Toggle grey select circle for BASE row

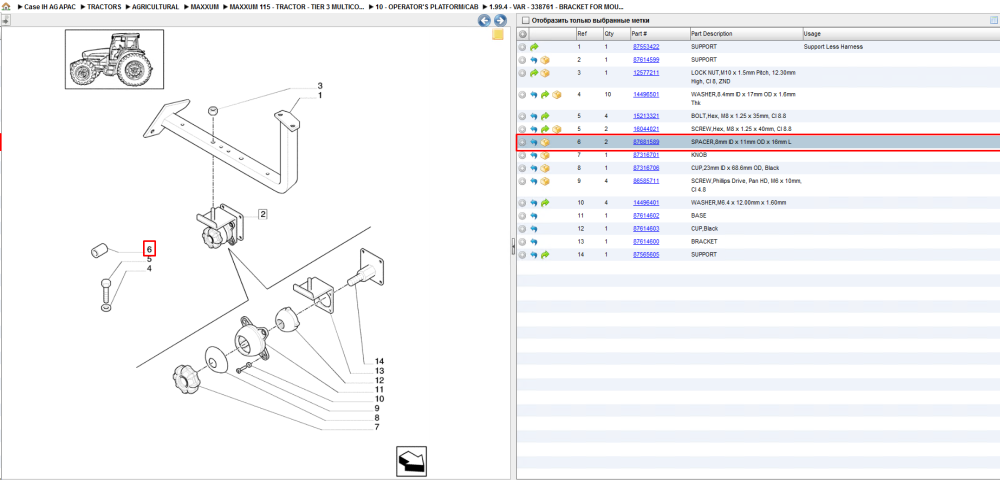522,215
